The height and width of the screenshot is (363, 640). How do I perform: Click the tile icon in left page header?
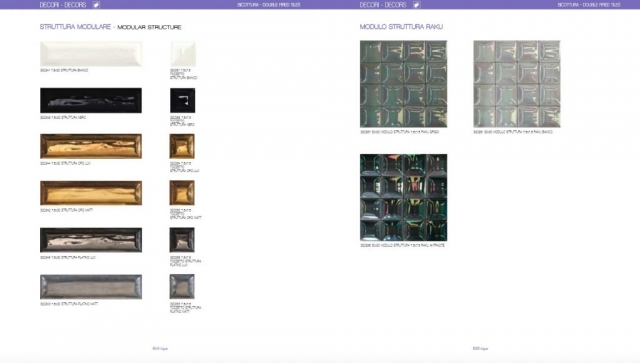coord(96,5)
